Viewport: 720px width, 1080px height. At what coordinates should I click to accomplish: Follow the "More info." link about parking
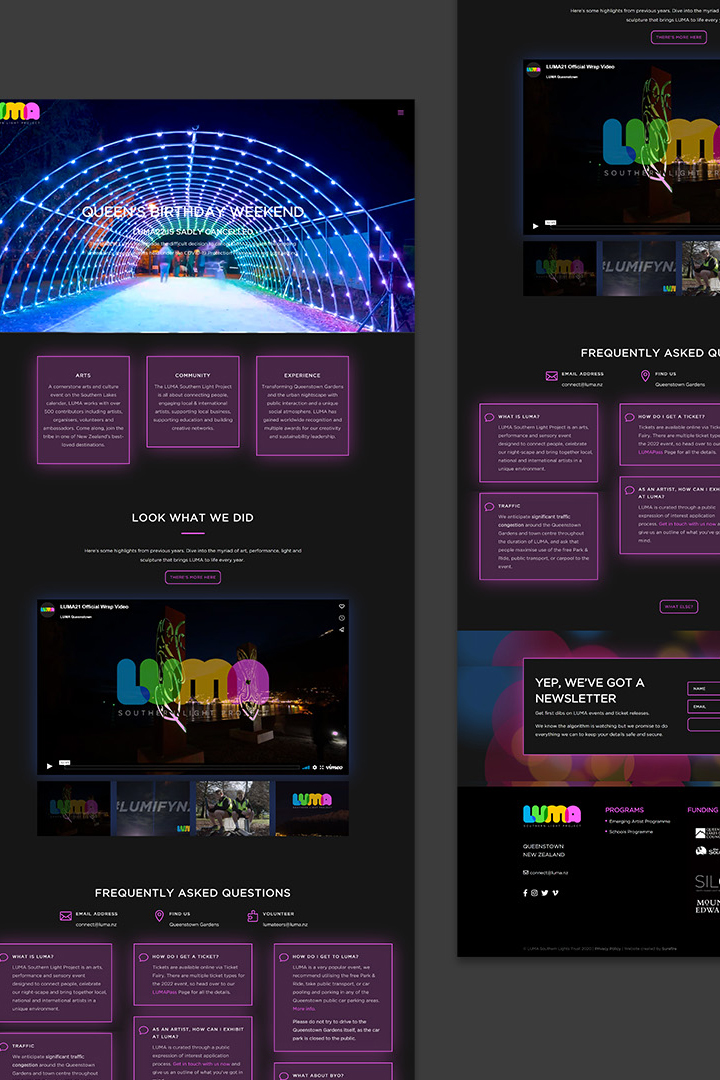[304, 1009]
